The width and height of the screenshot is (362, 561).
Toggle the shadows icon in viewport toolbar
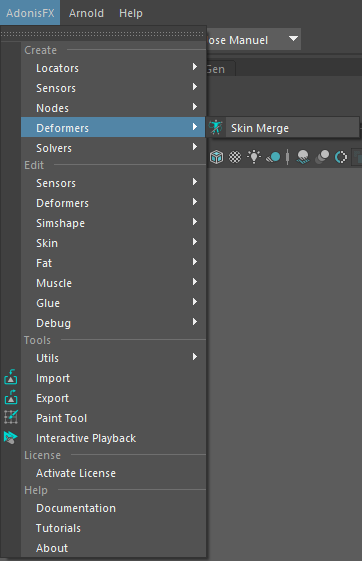pos(273,157)
